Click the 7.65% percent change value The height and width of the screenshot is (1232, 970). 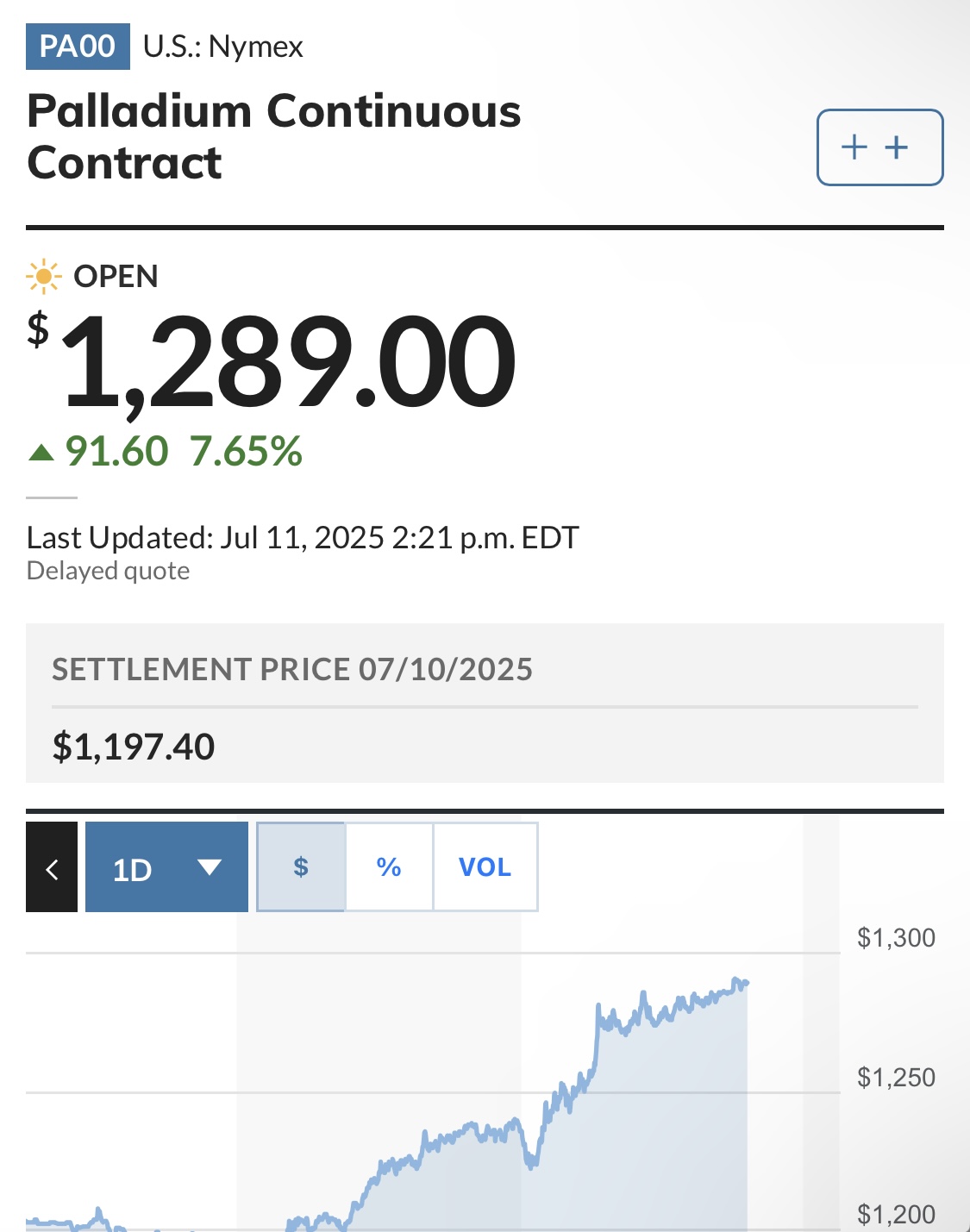click(x=246, y=452)
